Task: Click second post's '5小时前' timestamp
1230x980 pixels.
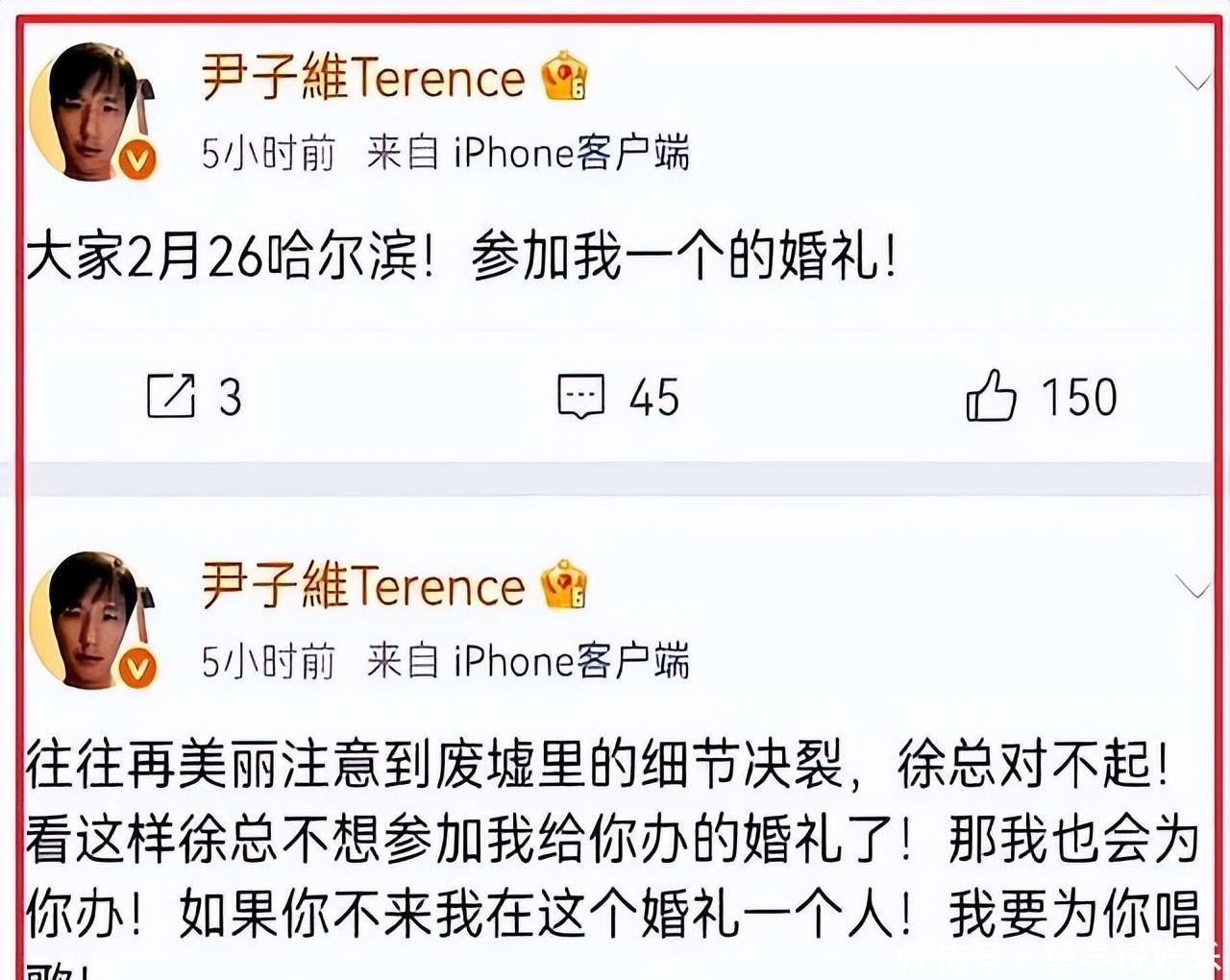Action: coord(268,662)
